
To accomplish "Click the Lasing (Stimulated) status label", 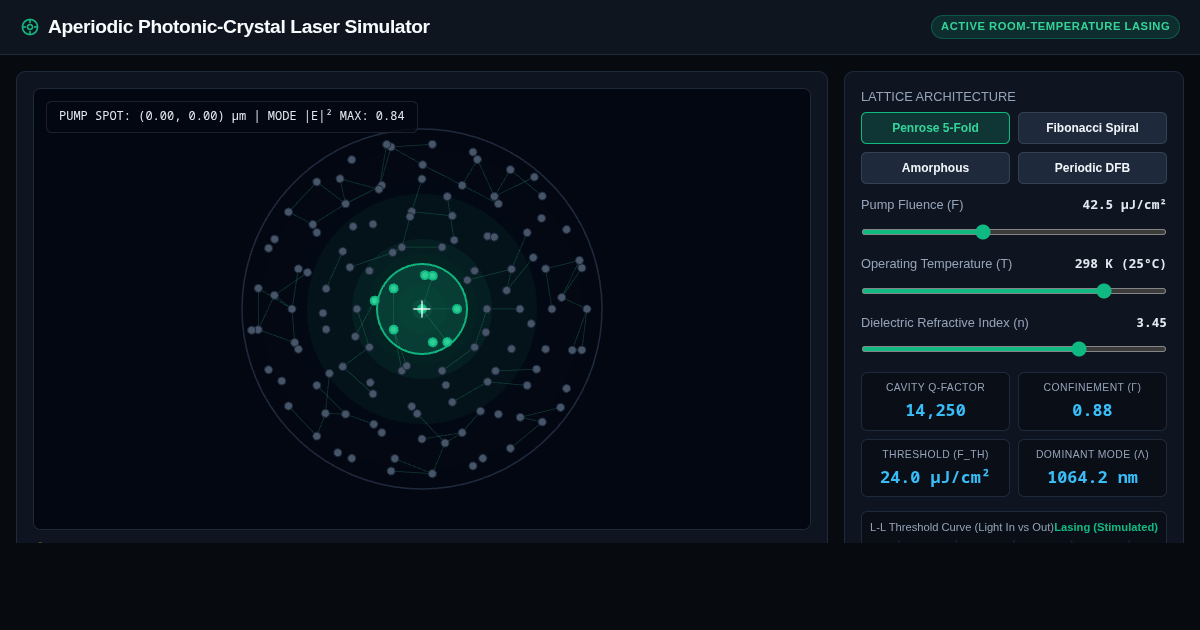I will 1106,527.
